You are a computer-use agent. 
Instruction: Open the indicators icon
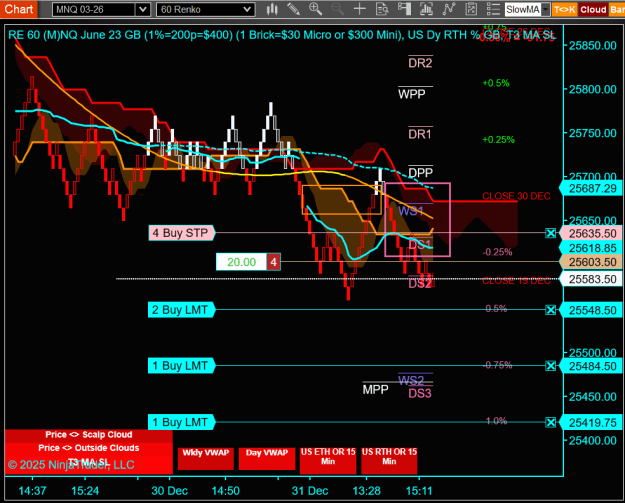tap(449, 9)
